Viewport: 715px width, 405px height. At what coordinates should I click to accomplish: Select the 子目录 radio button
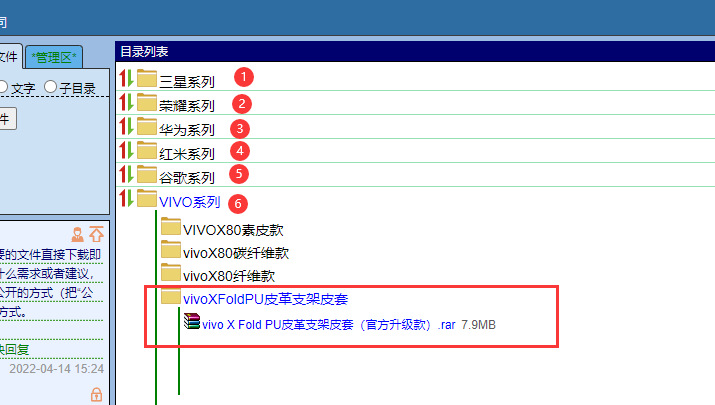(x=50, y=87)
